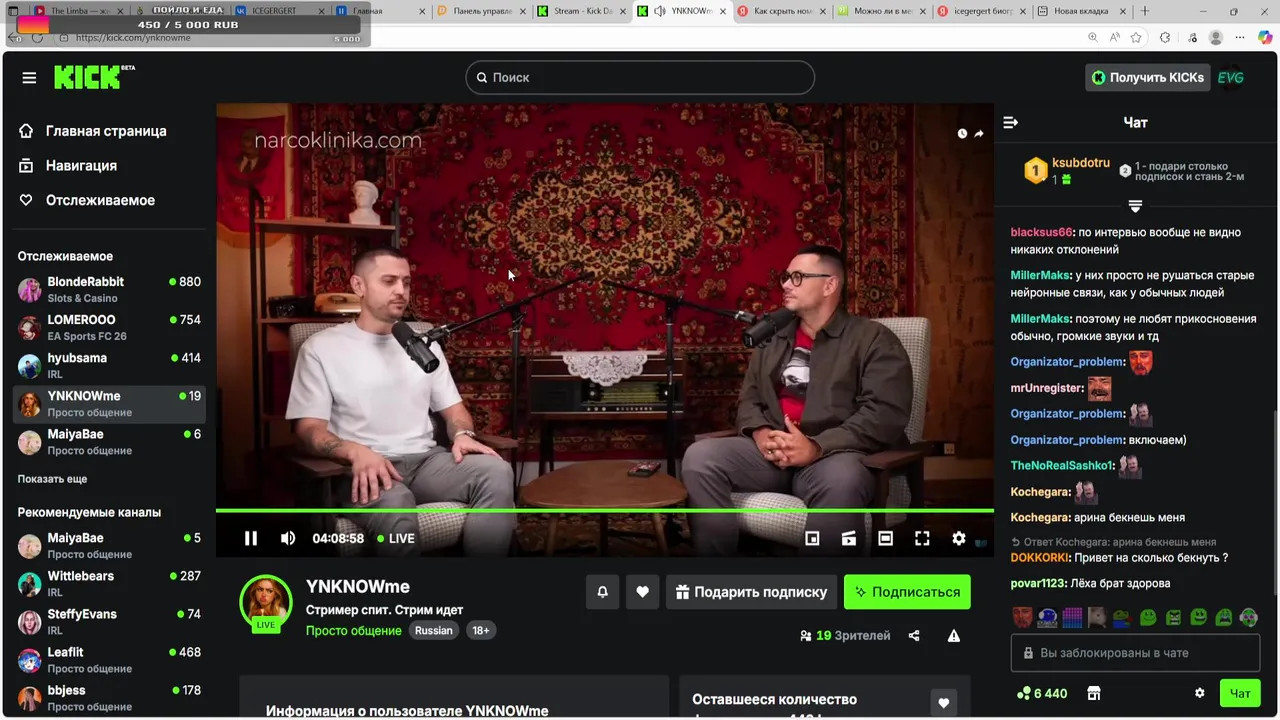The image size is (1280, 720).
Task: Enter fullscreen in the video player
Action: click(922, 538)
